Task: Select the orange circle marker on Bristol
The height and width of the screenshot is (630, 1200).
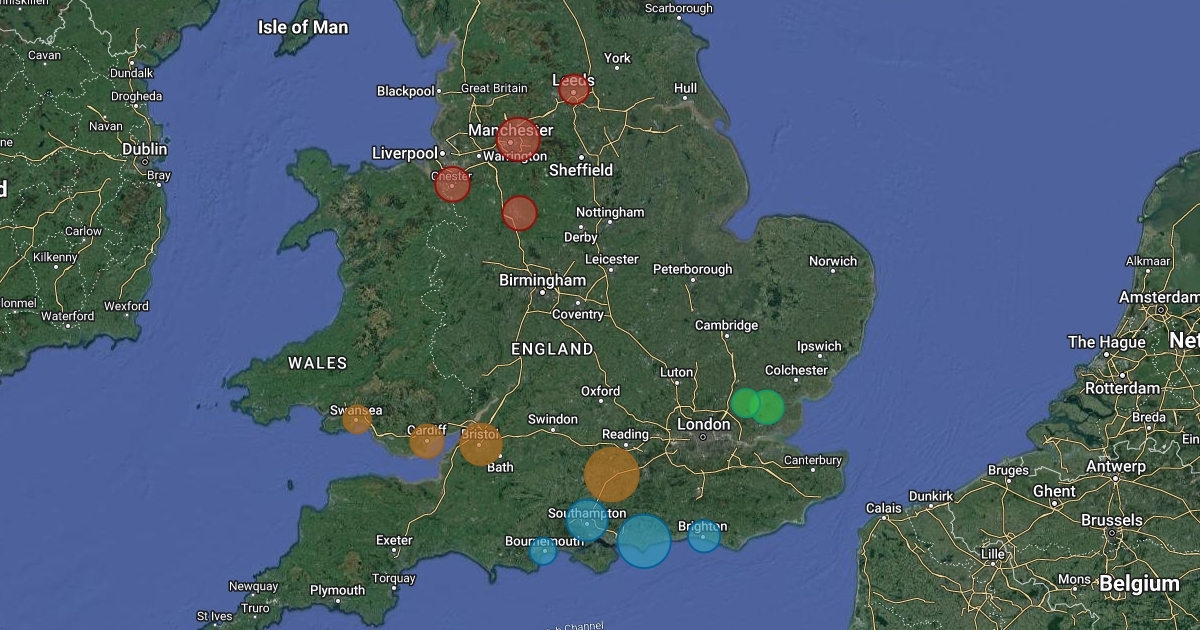Action: tap(481, 444)
